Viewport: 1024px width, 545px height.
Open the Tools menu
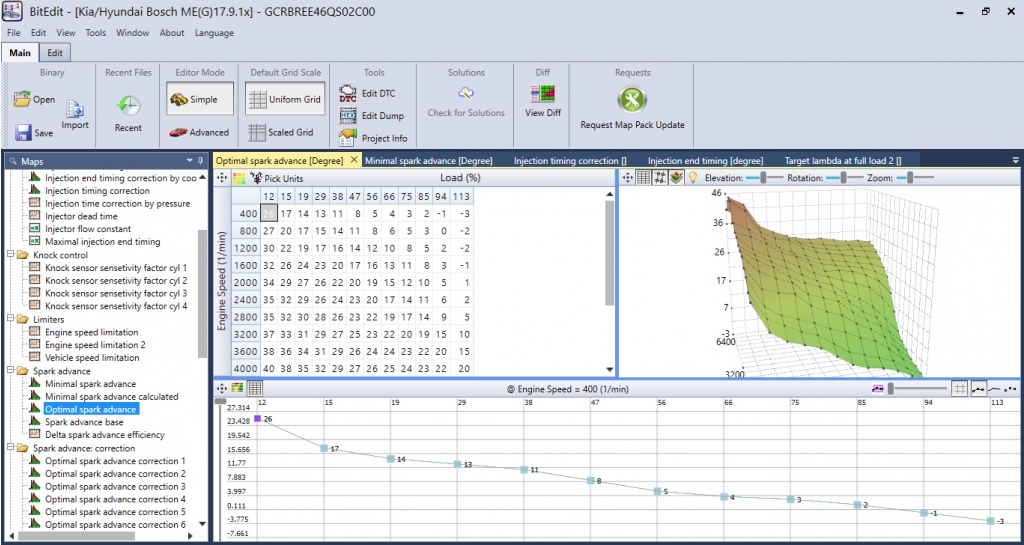click(95, 33)
